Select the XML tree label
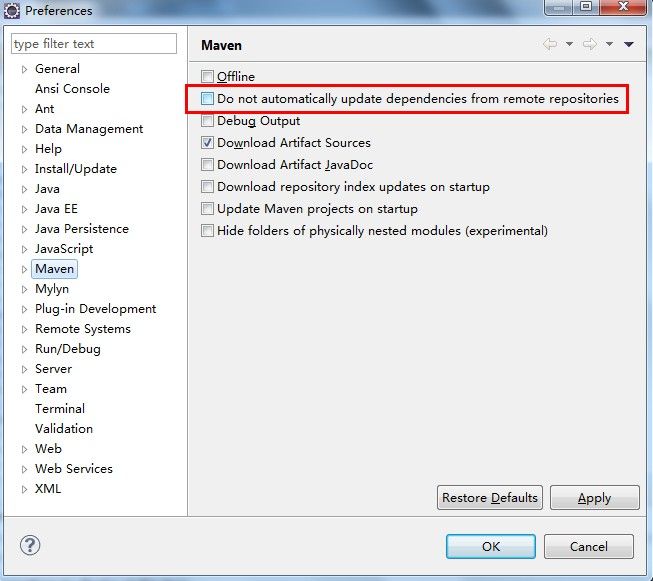The width and height of the screenshot is (653, 581). 48,489
